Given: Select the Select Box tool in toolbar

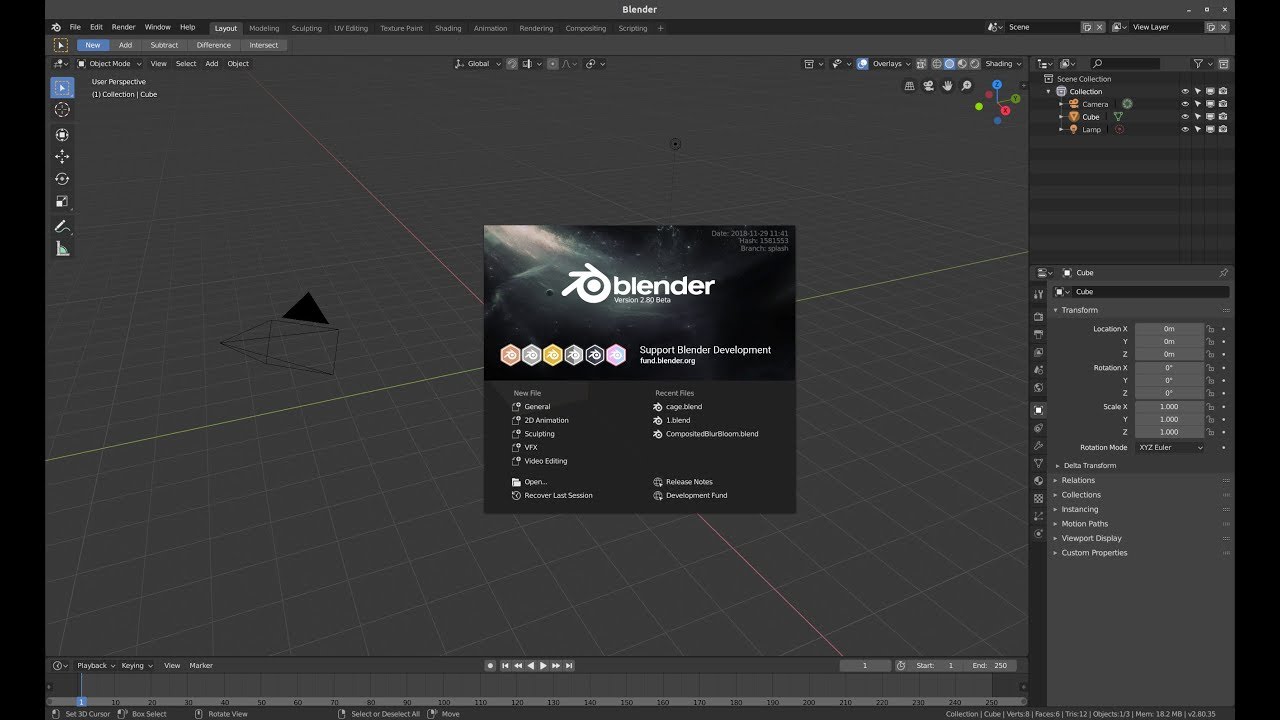Looking at the screenshot, I should tap(62, 88).
